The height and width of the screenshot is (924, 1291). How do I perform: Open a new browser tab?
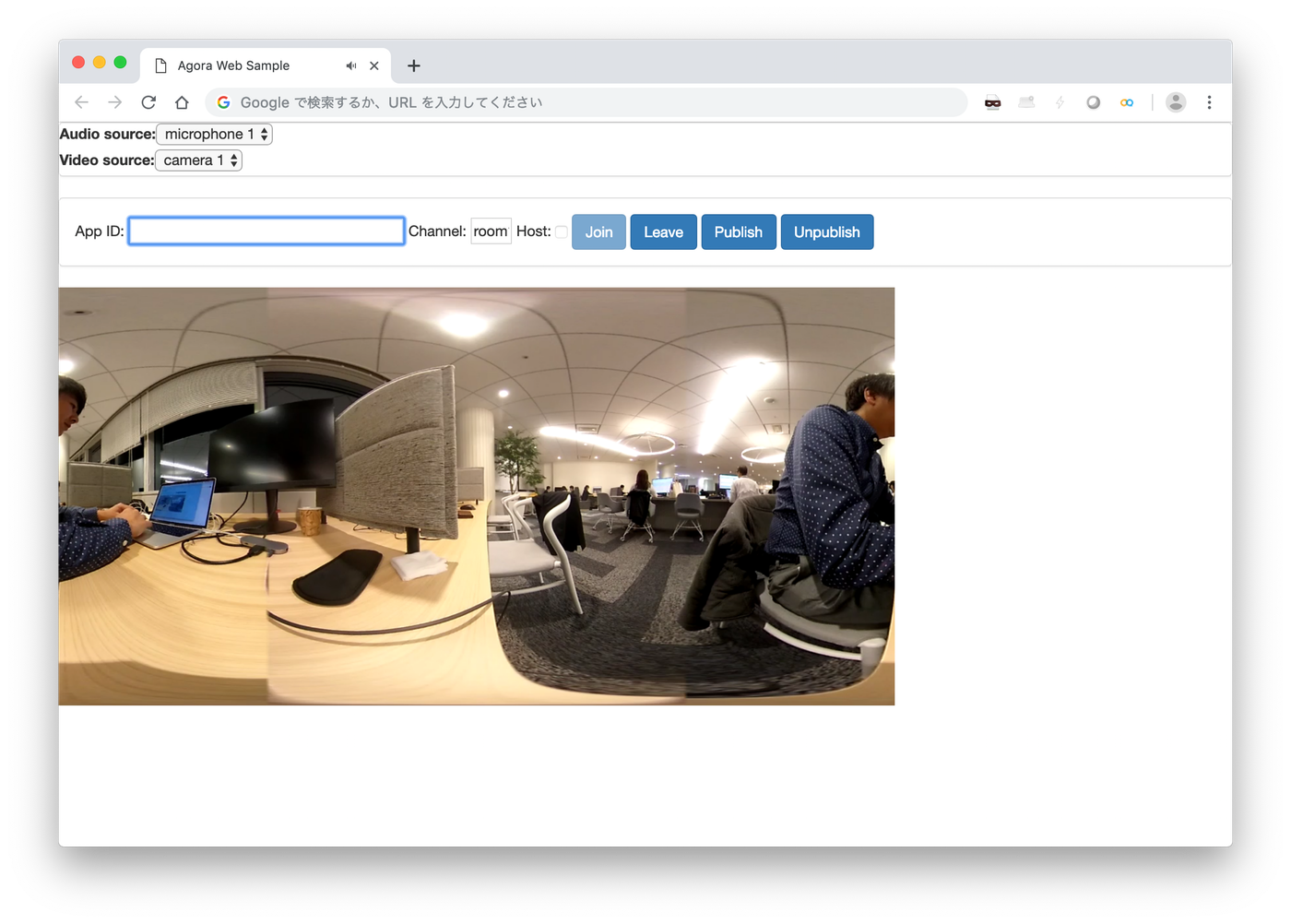click(414, 65)
